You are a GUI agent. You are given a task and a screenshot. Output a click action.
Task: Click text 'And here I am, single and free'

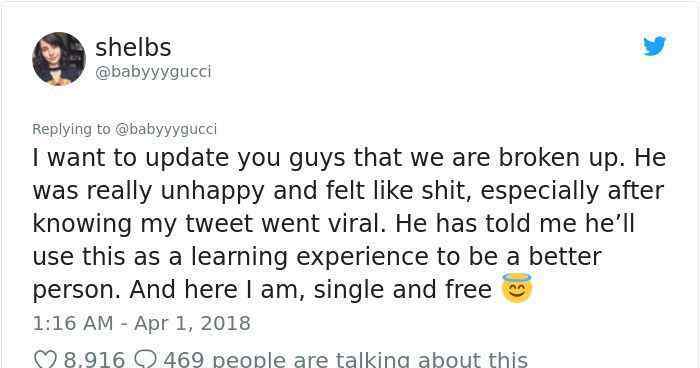pos(311,290)
